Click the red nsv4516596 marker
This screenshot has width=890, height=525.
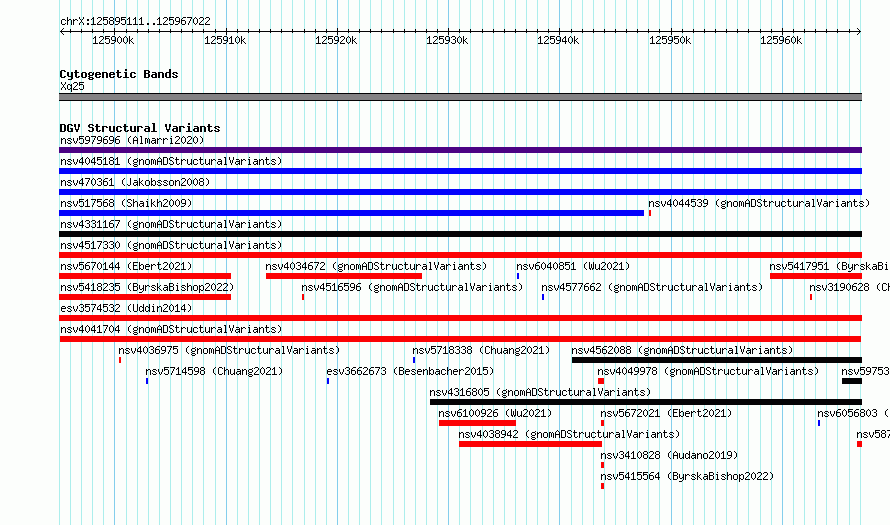(x=303, y=297)
